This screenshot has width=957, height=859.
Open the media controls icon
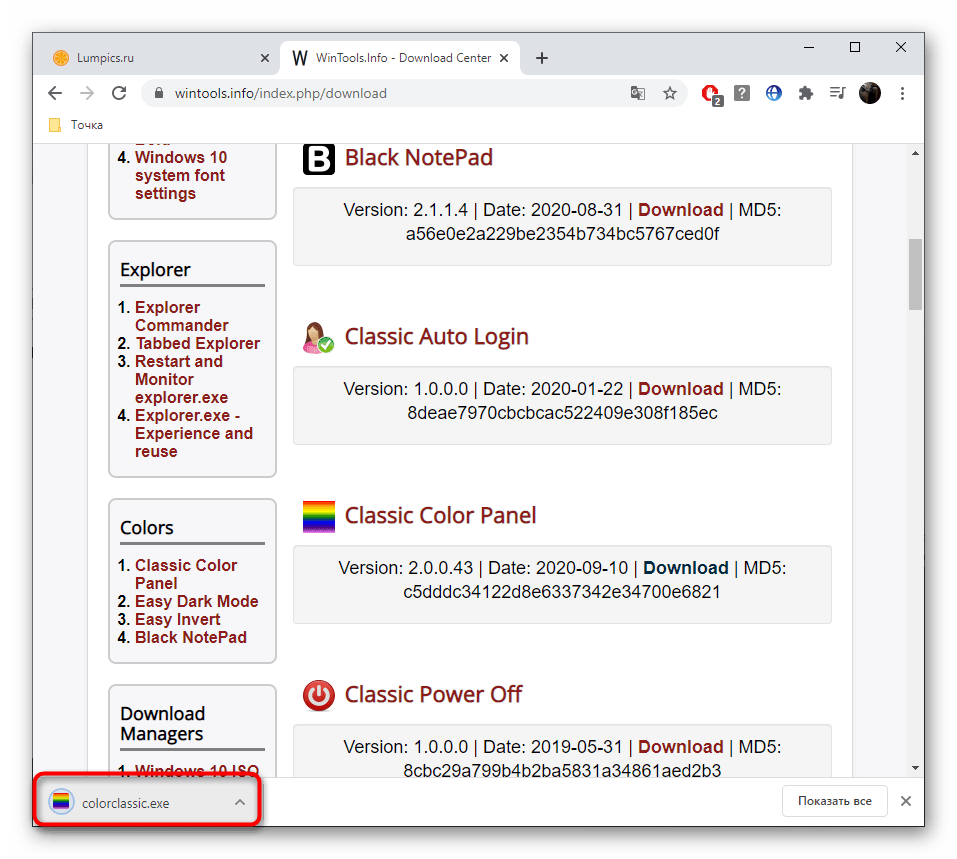click(x=837, y=93)
